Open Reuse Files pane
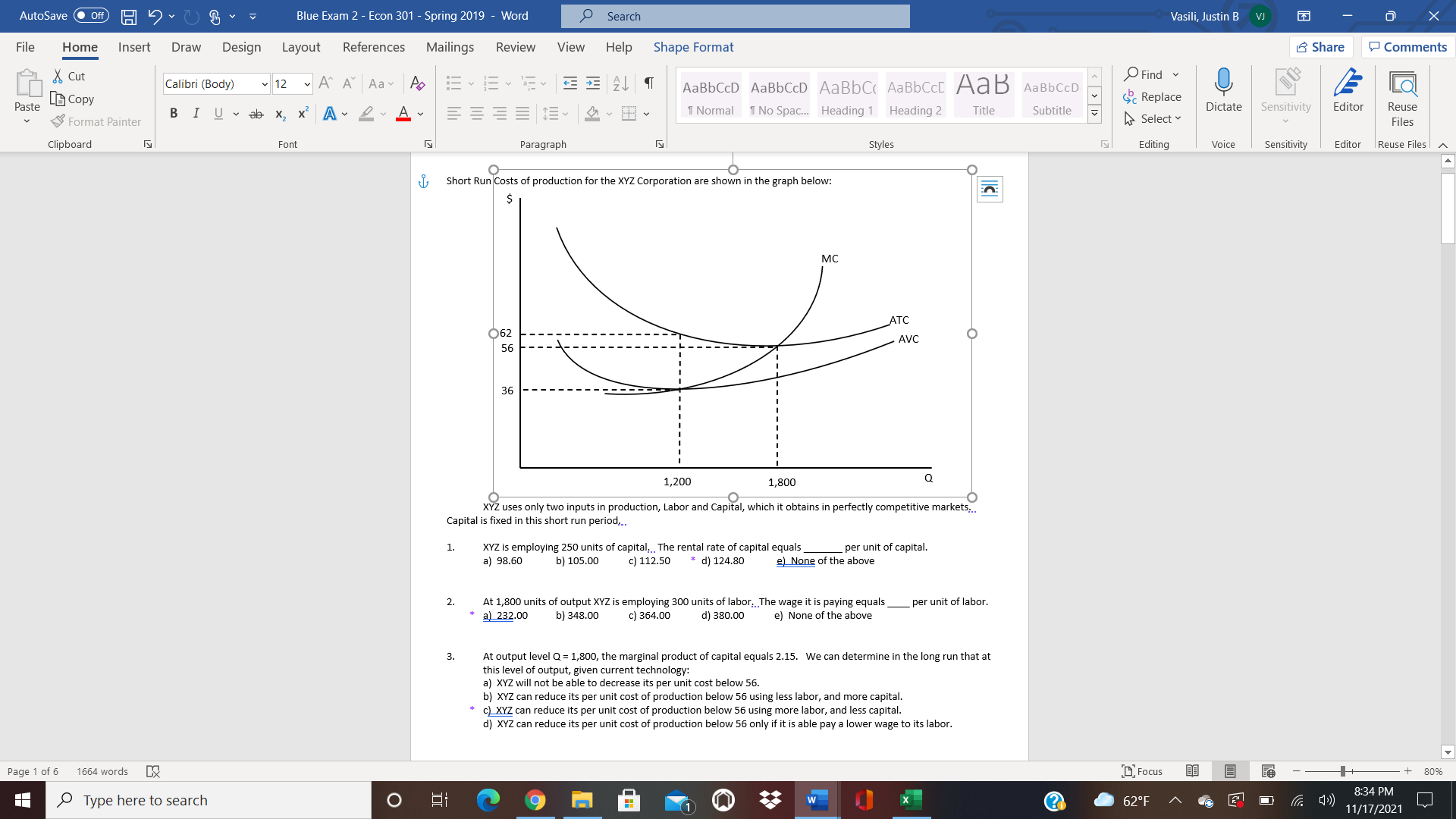 pyautogui.click(x=1401, y=99)
